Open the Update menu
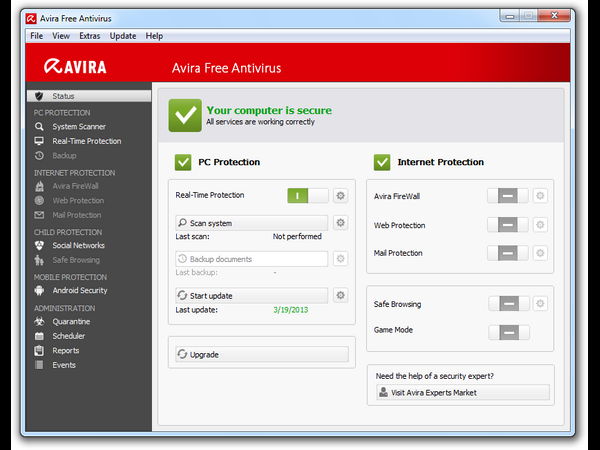This screenshot has width=600, height=450. coord(123,36)
